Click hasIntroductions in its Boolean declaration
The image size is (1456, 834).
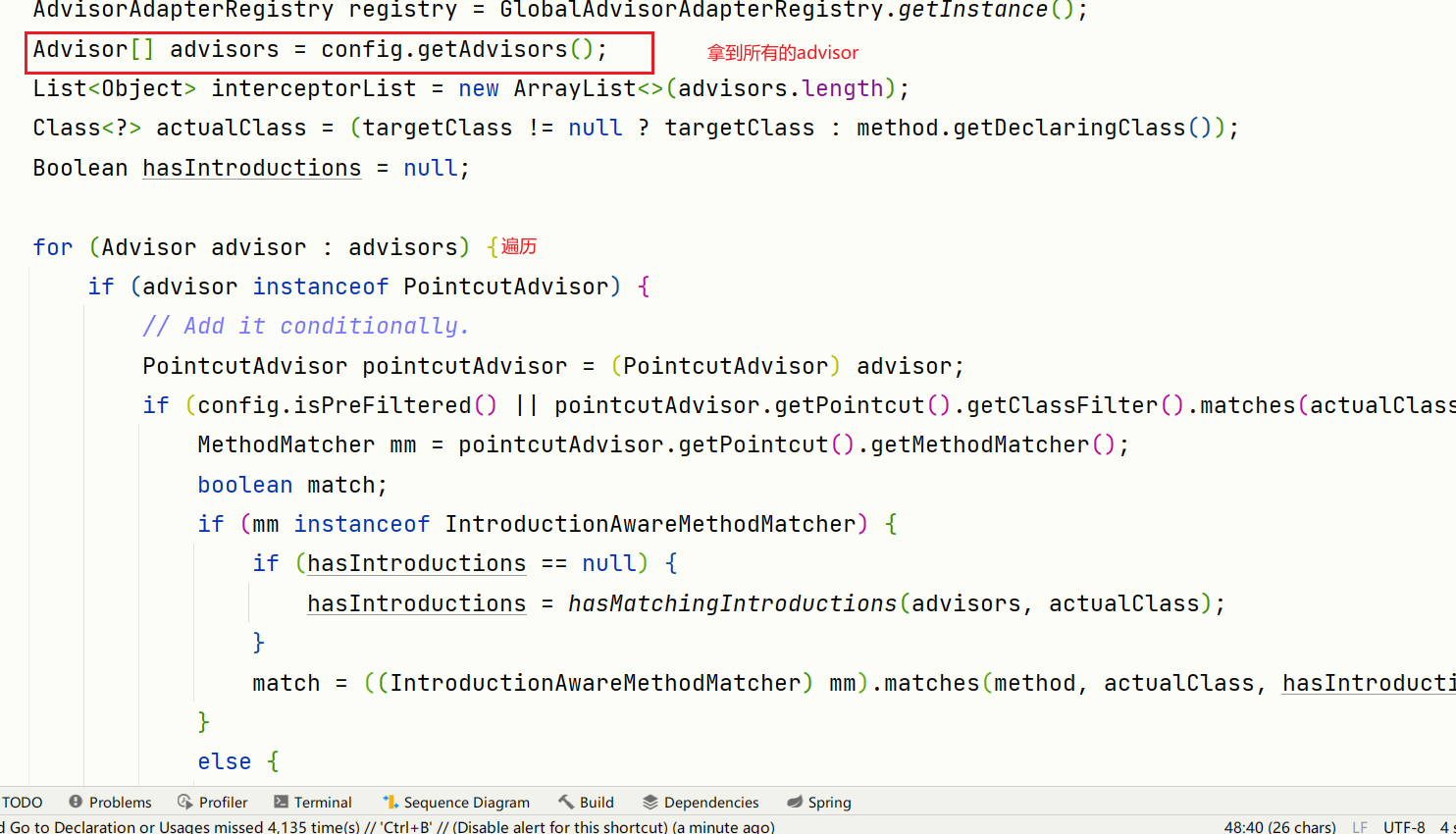tap(252, 168)
